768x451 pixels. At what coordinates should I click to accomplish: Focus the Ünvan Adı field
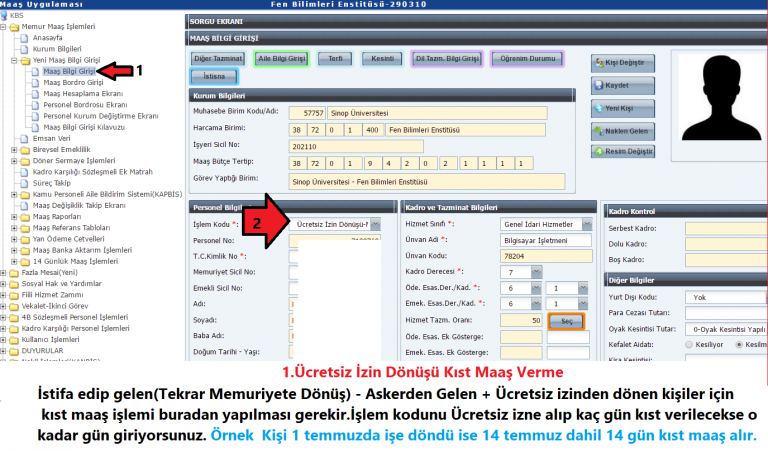pyautogui.click(x=546, y=240)
